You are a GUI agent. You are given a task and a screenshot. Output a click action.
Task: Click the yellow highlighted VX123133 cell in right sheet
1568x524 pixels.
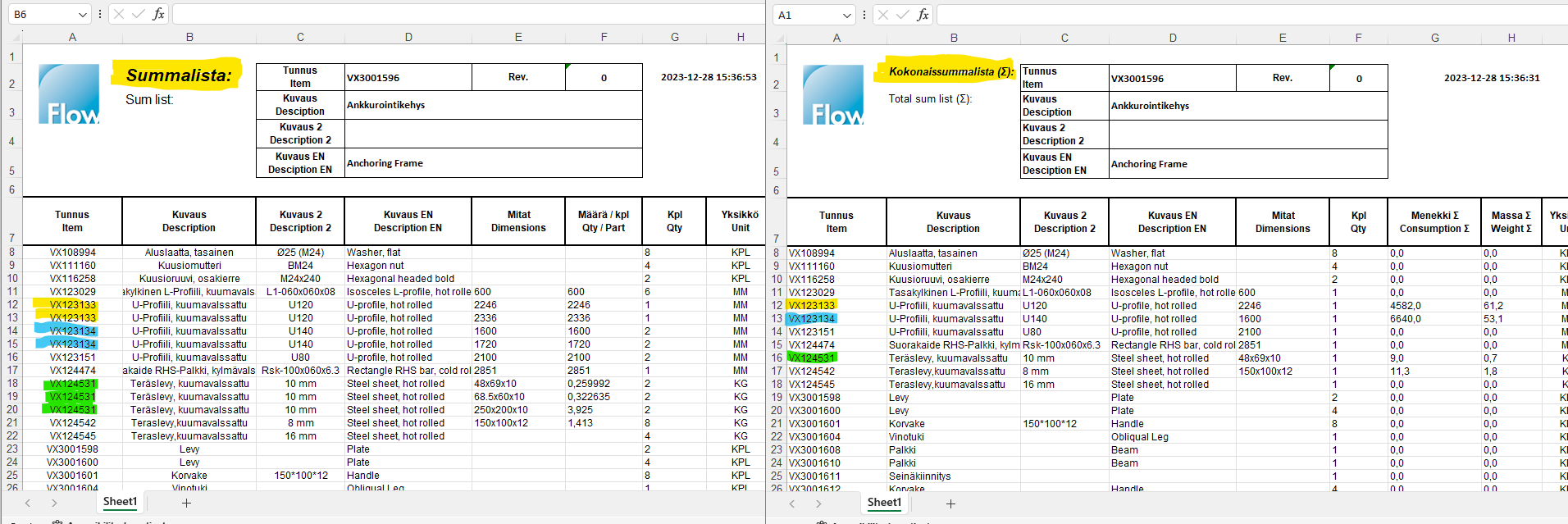812,306
